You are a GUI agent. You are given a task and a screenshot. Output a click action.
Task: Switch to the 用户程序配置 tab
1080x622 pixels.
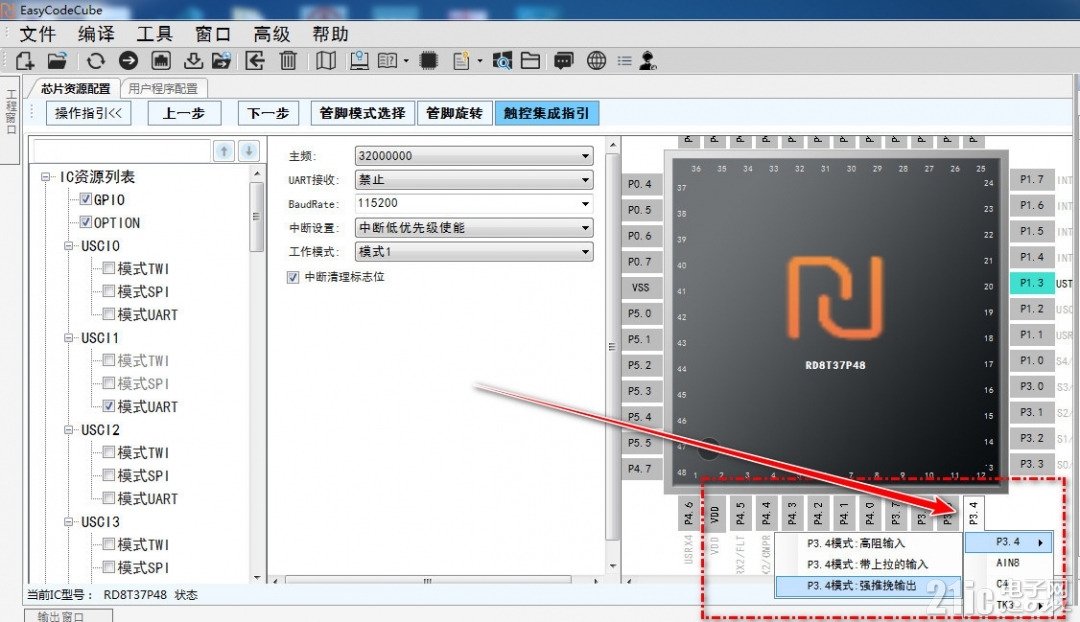point(163,88)
